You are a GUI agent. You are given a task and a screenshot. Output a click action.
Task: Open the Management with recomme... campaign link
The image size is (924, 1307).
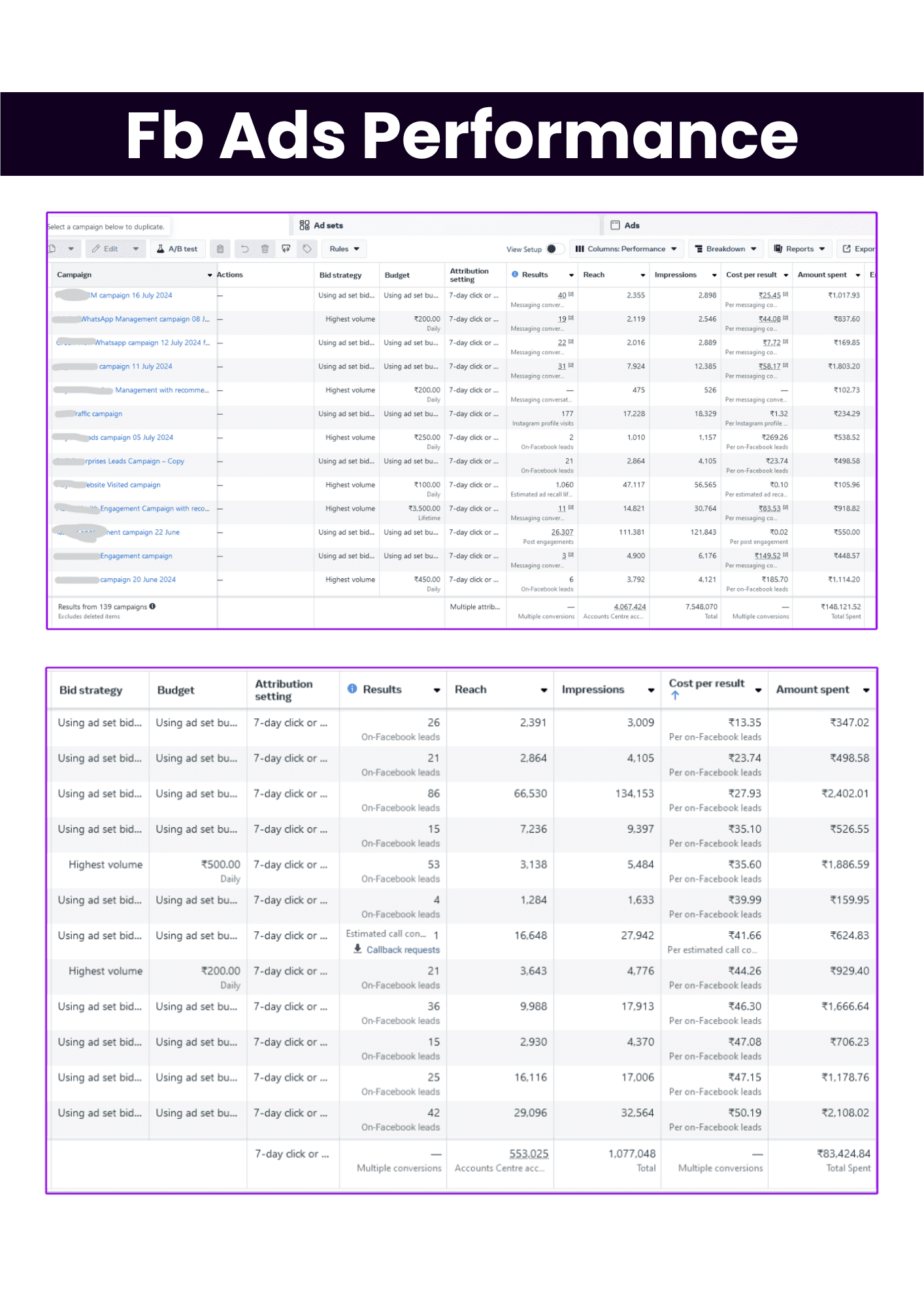pyautogui.click(x=162, y=390)
